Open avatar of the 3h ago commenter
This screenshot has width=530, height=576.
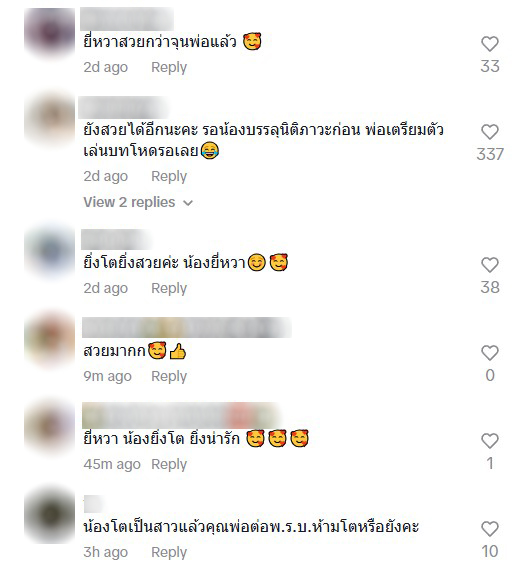[x=50, y=514]
